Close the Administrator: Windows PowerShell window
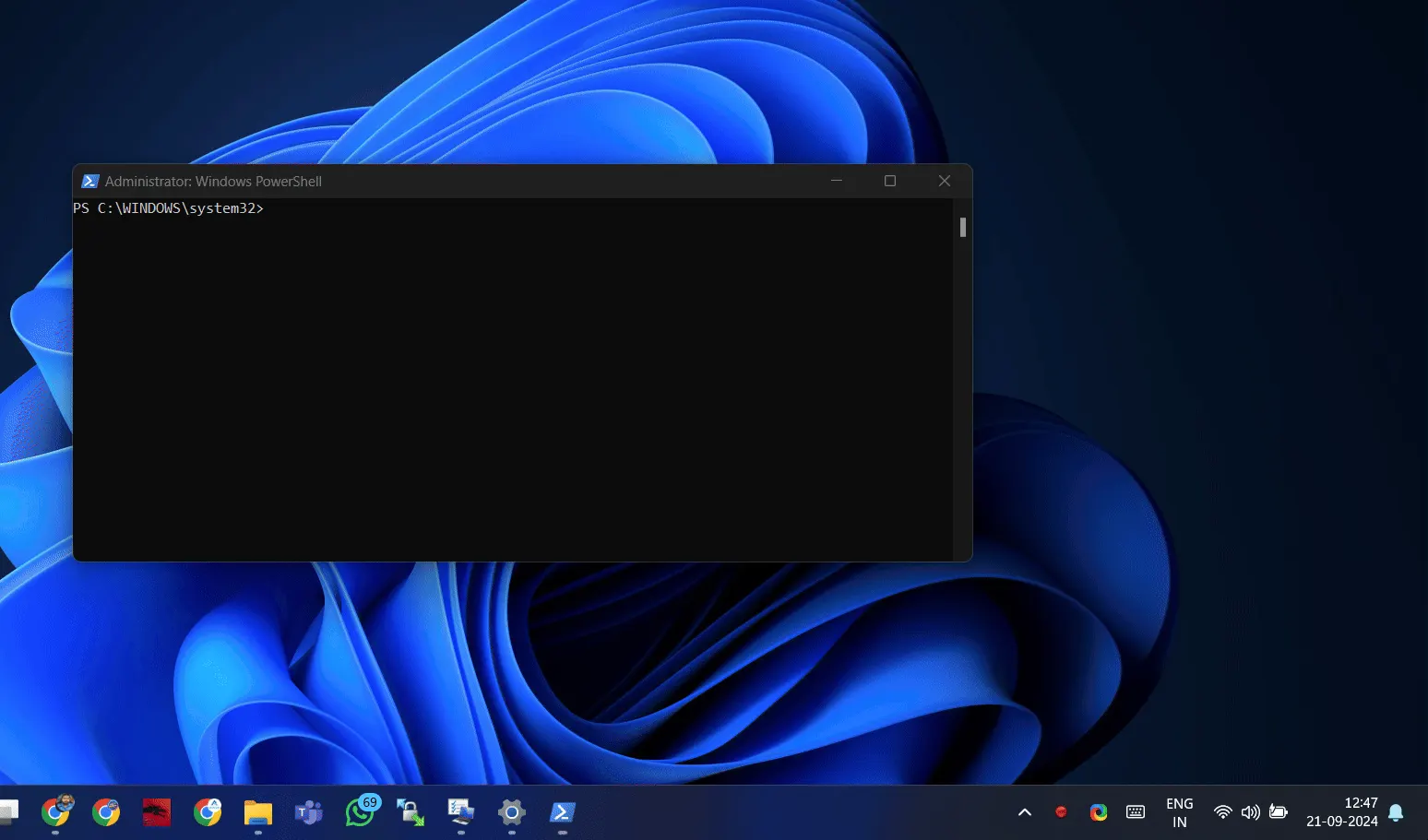 pyautogui.click(x=945, y=181)
